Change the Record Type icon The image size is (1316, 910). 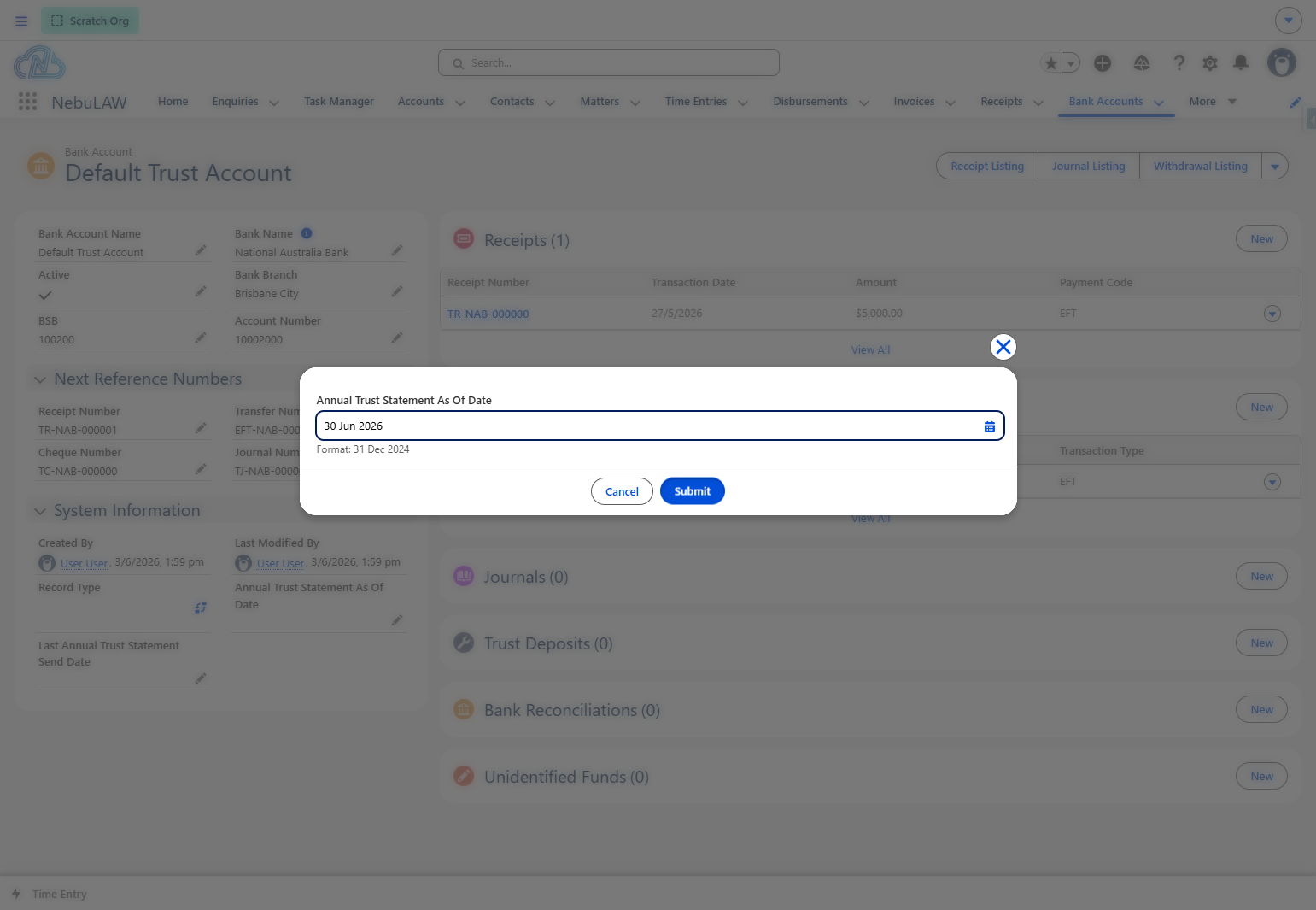[201, 608]
